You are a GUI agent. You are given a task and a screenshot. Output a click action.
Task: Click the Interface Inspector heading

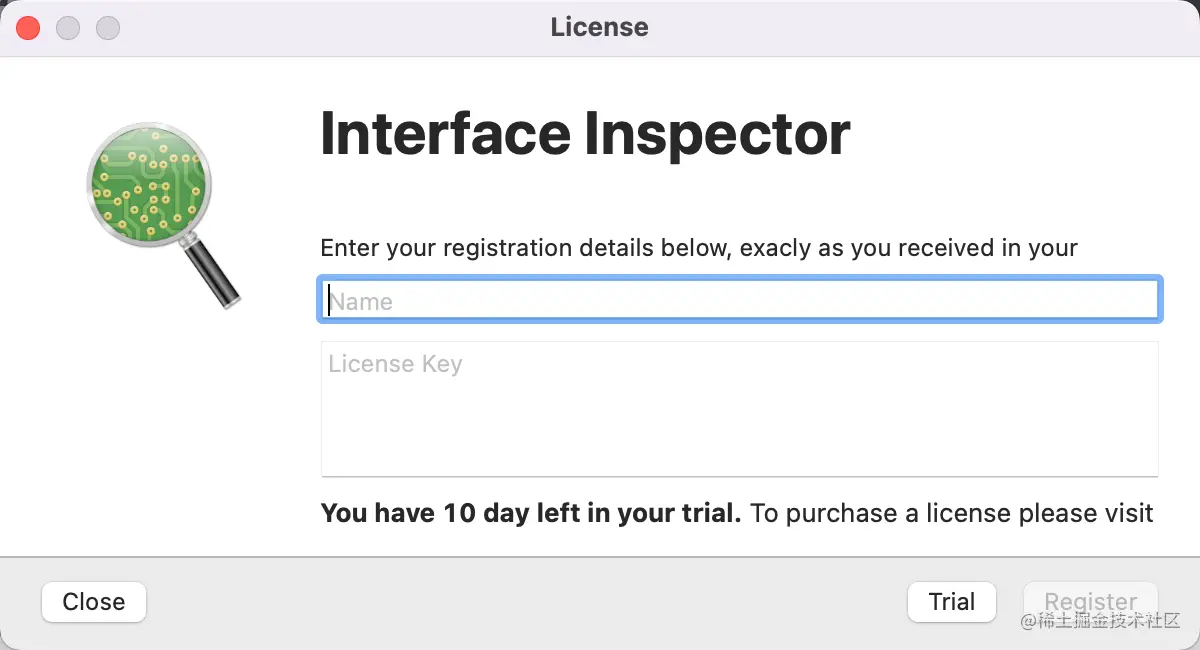point(585,134)
